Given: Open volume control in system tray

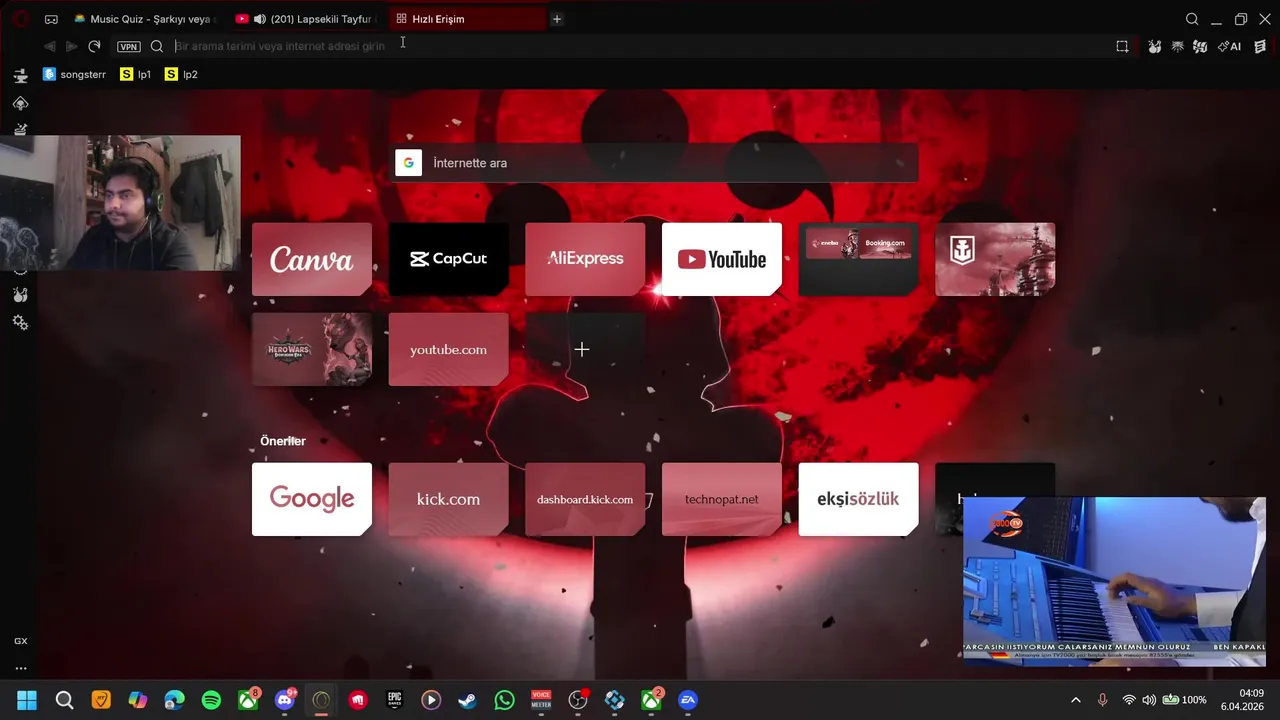Looking at the screenshot, I should tap(1148, 700).
